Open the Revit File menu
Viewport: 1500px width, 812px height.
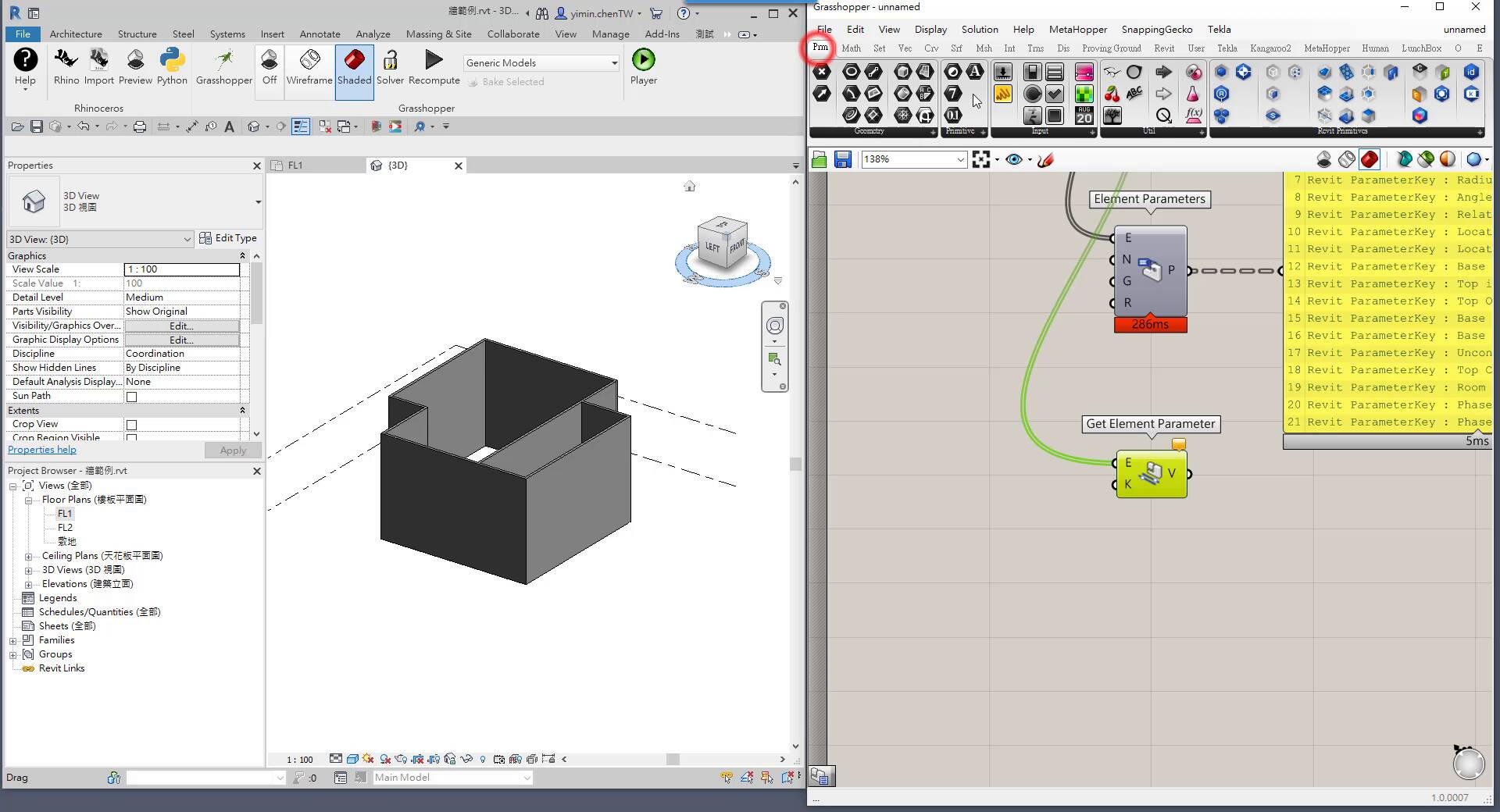pos(23,34)
